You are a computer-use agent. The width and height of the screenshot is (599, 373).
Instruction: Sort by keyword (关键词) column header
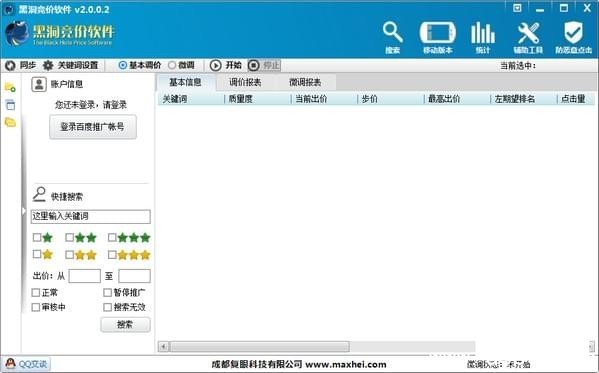[191, 99]
